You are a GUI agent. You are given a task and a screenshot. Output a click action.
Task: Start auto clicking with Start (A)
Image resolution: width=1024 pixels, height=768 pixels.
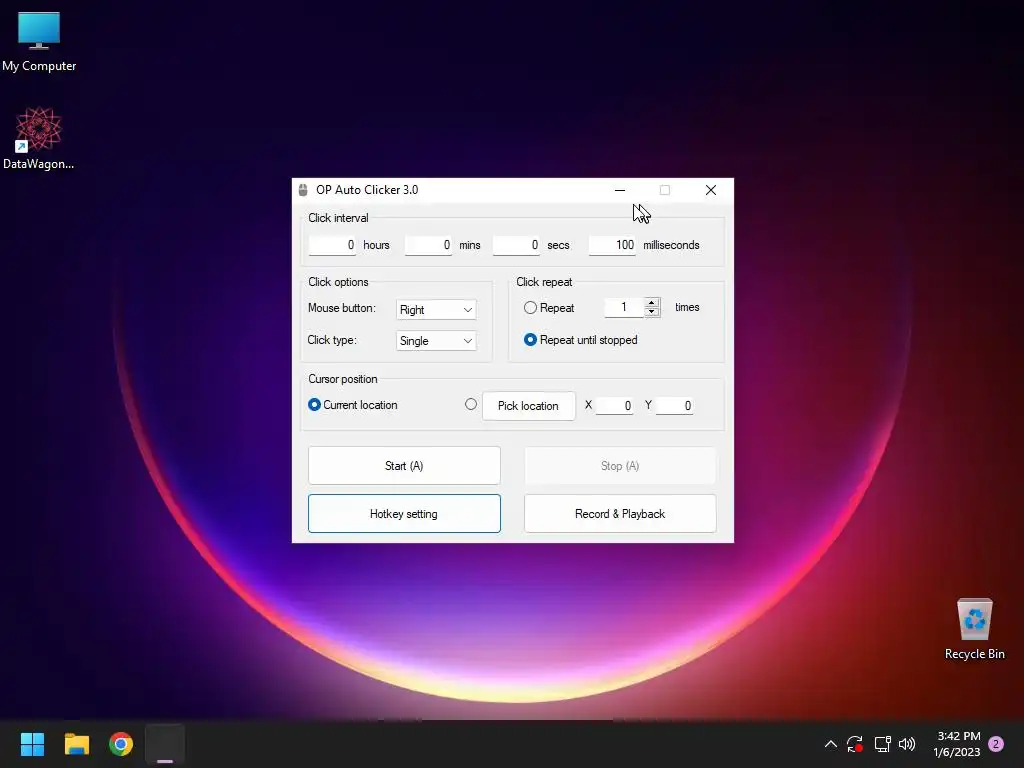(404, 466)
